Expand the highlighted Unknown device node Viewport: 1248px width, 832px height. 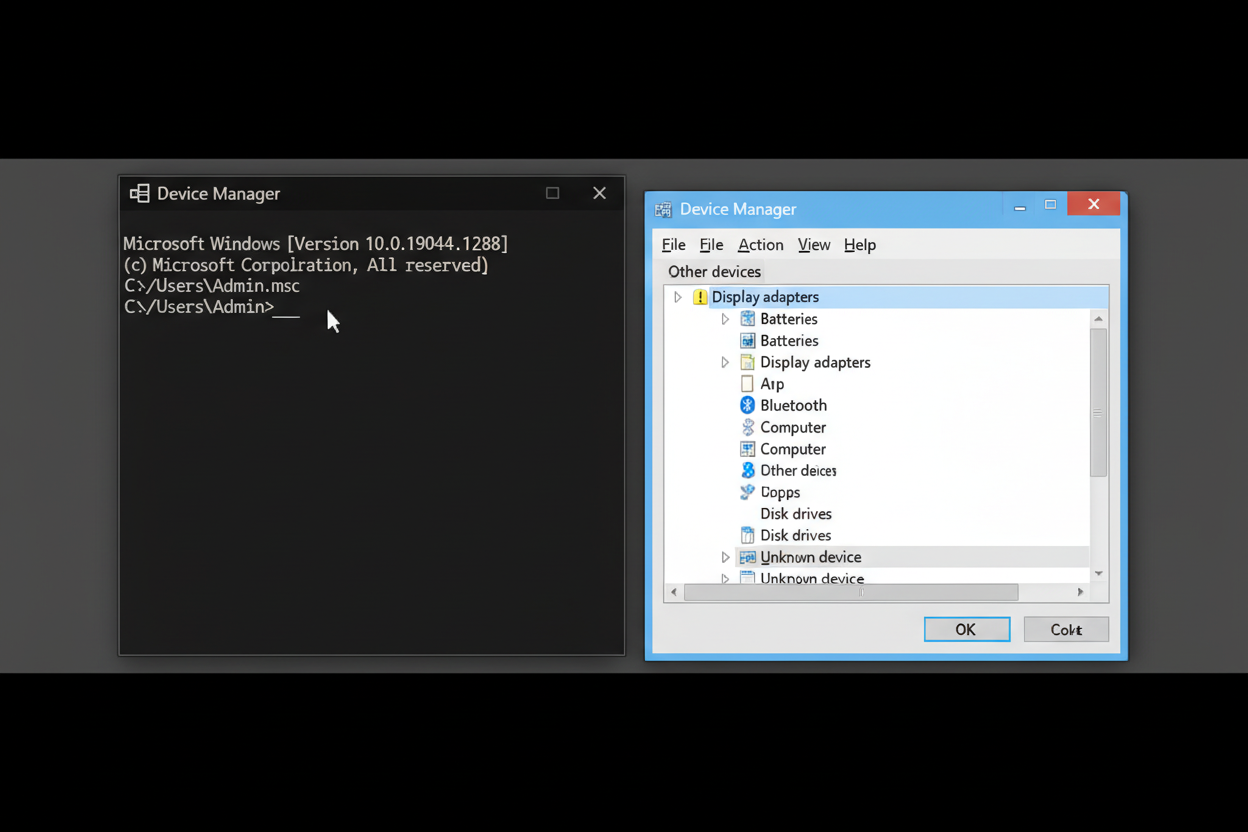tap(725, 557)
